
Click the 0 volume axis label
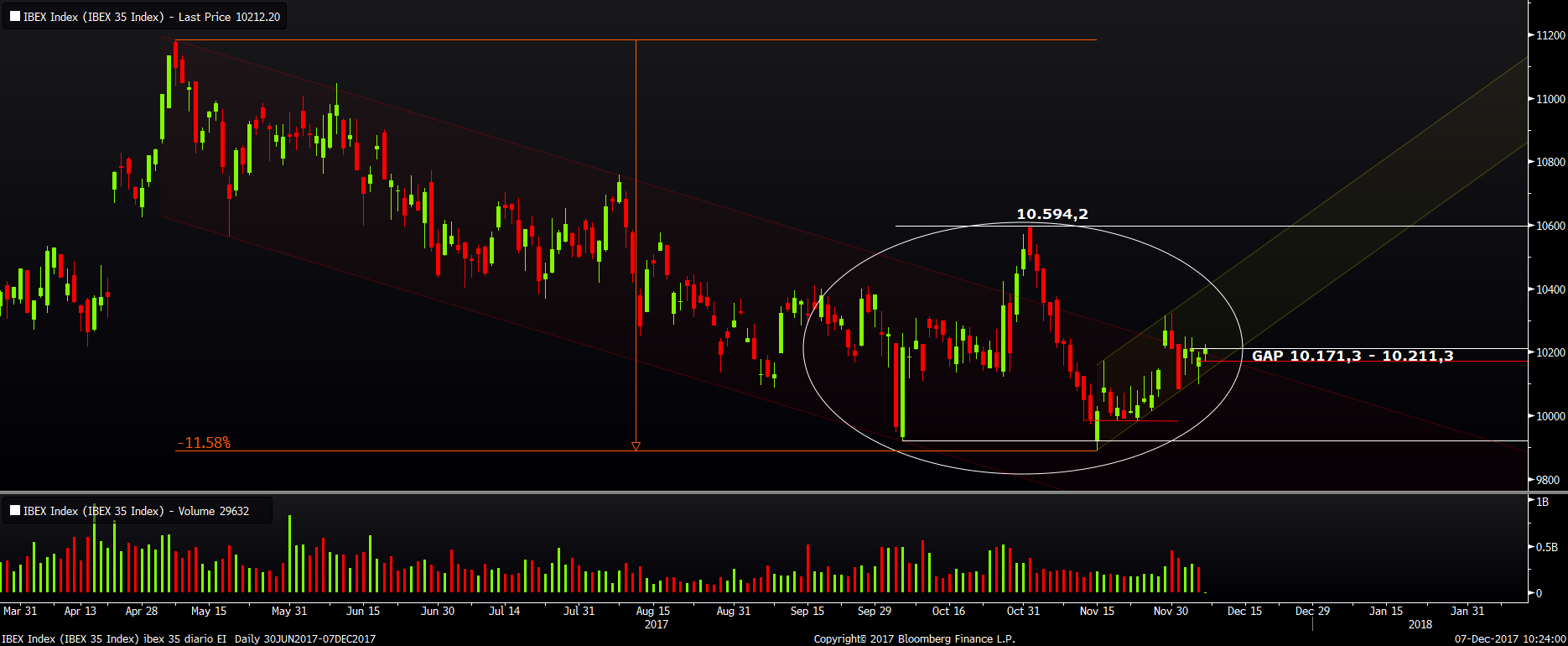pyautogui.click(x=1539, y=593)
